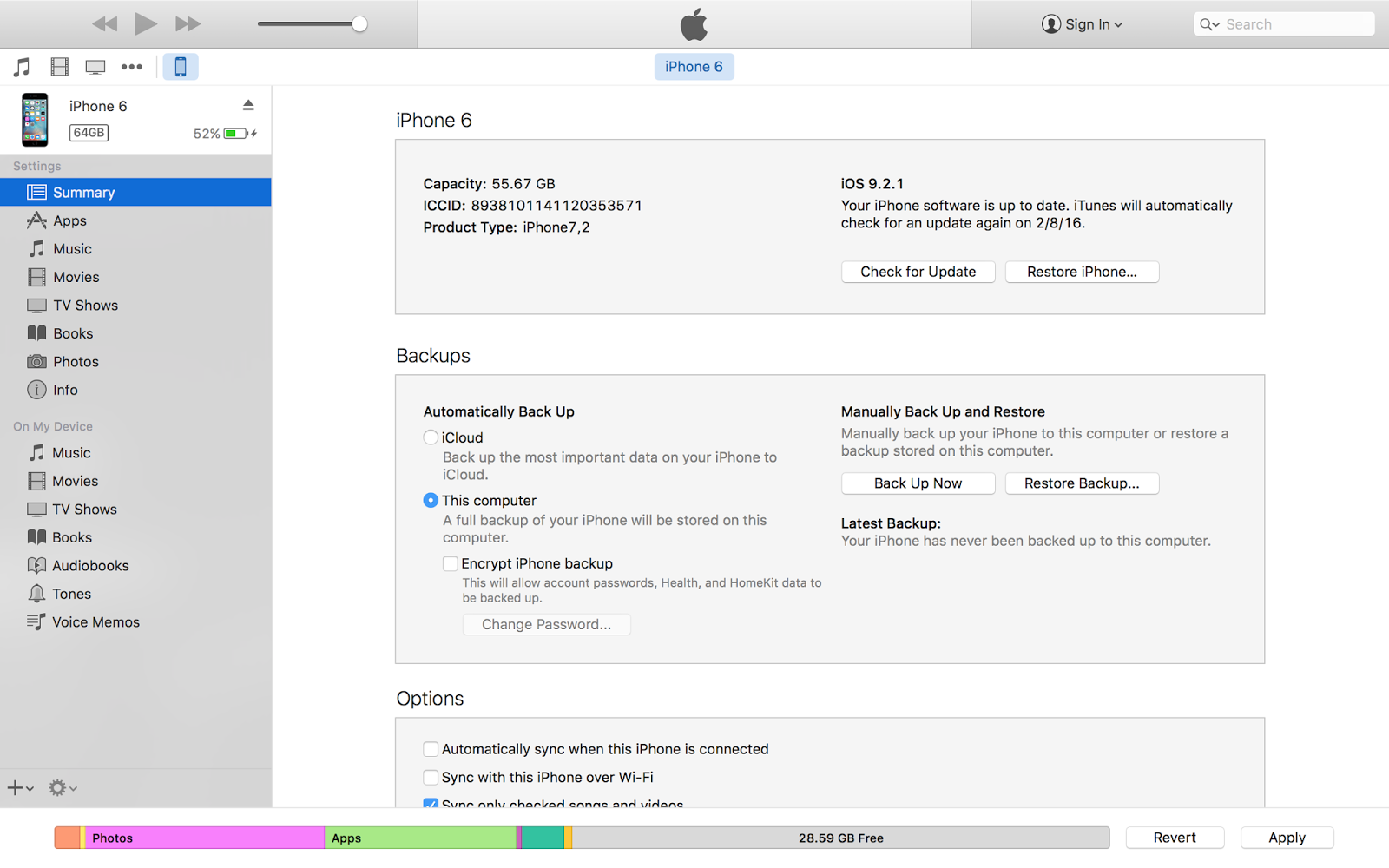Enable Encrypt iPhone backup checkbox
The image size is (1389, 868).
click(451, 564)
